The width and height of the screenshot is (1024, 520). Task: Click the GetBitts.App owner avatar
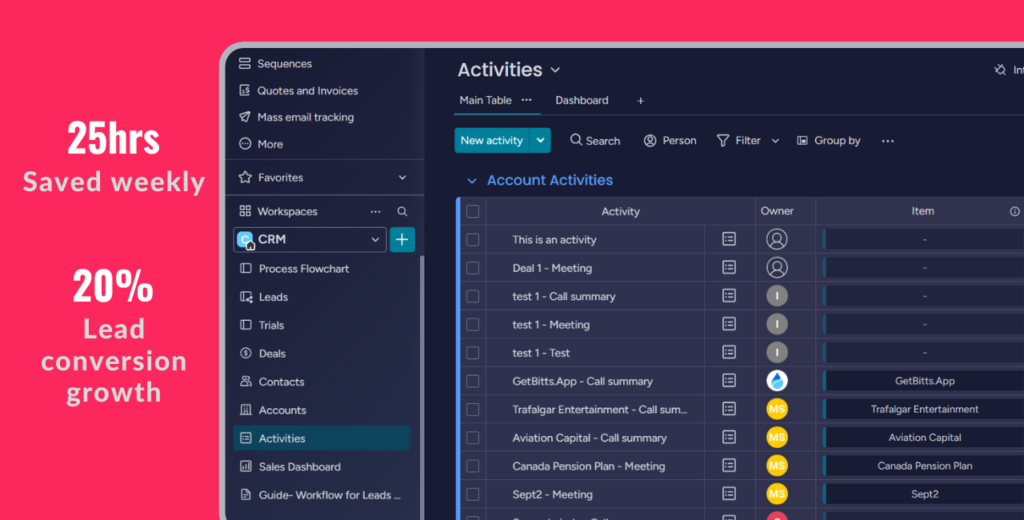coord(777,381)
